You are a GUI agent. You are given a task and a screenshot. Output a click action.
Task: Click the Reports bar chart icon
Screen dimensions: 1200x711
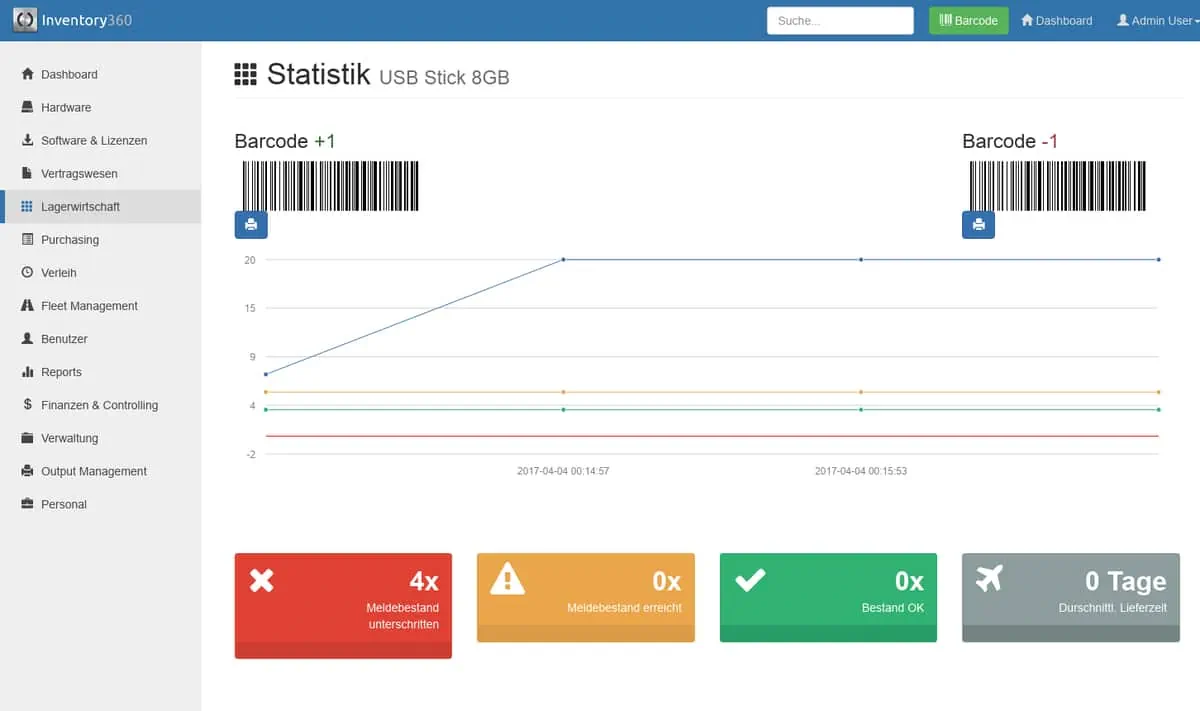pyautogui.click(x=27, y=372)
